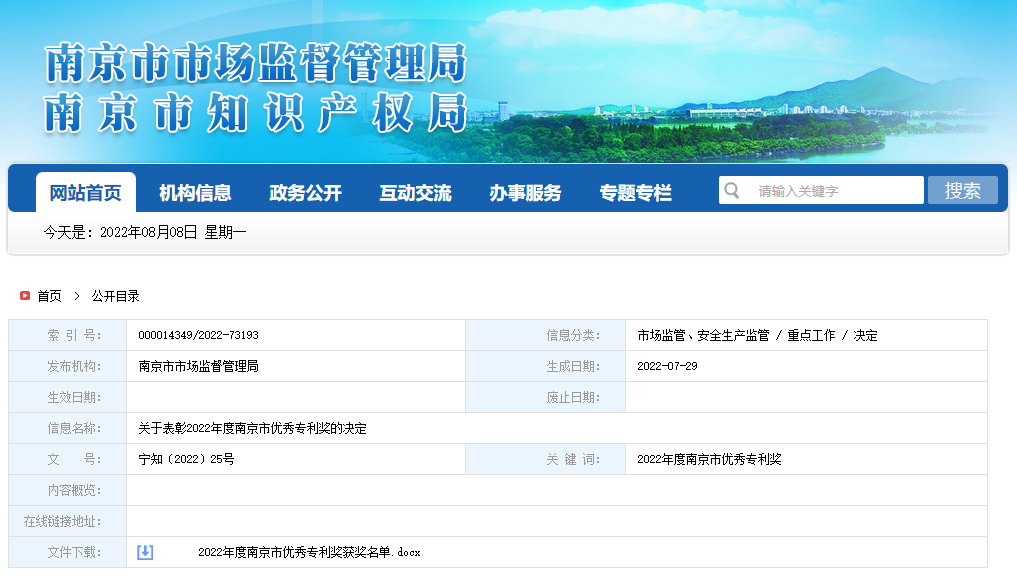Click the magnifier icon in the search box
Viewport: 1017px width, 576px height.
pos(732,191)
